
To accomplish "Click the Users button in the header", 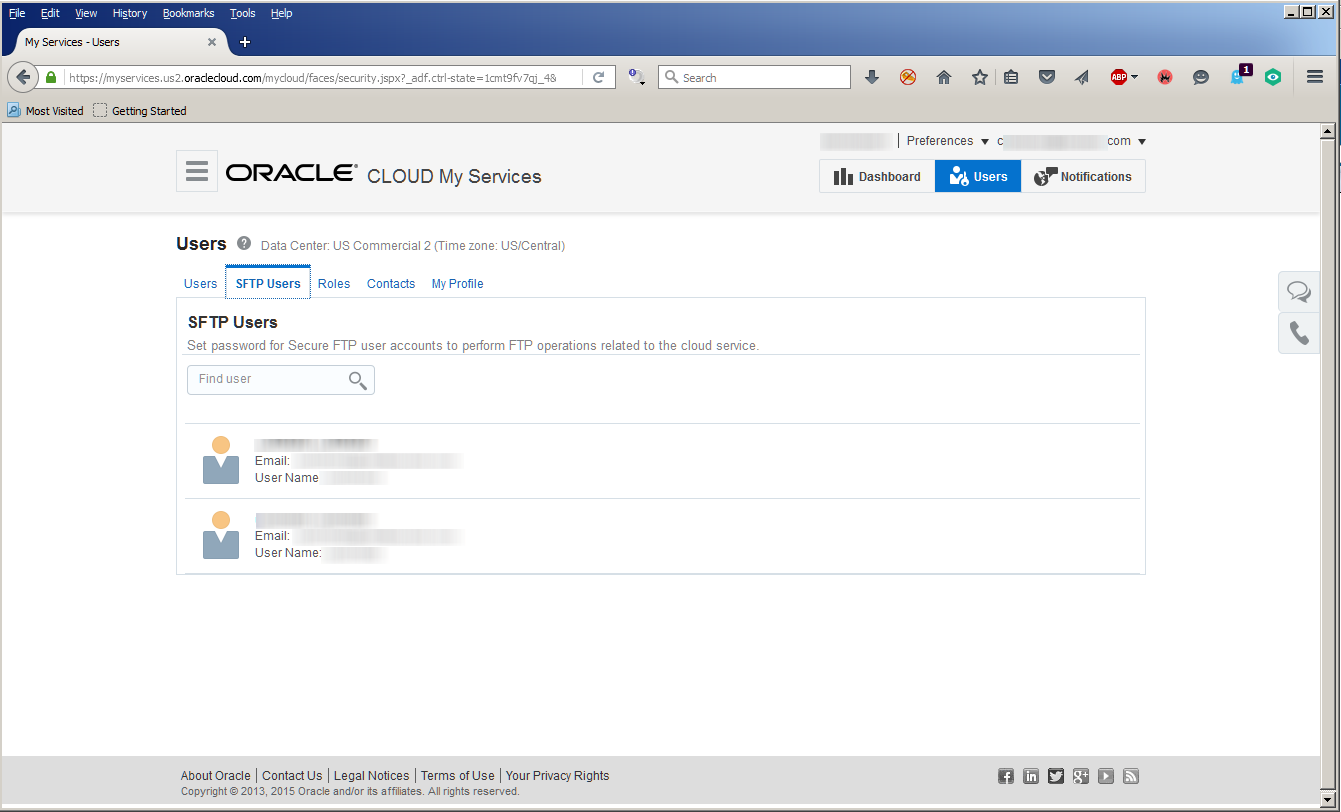I will click(978, 176).
